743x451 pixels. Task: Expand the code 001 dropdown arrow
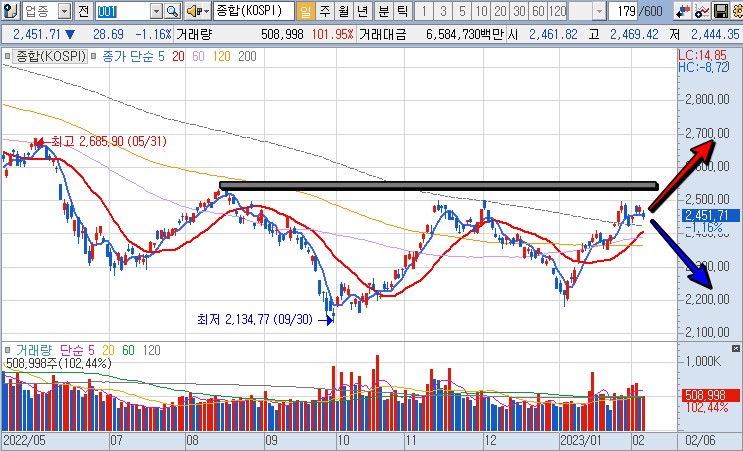point(157,12)
